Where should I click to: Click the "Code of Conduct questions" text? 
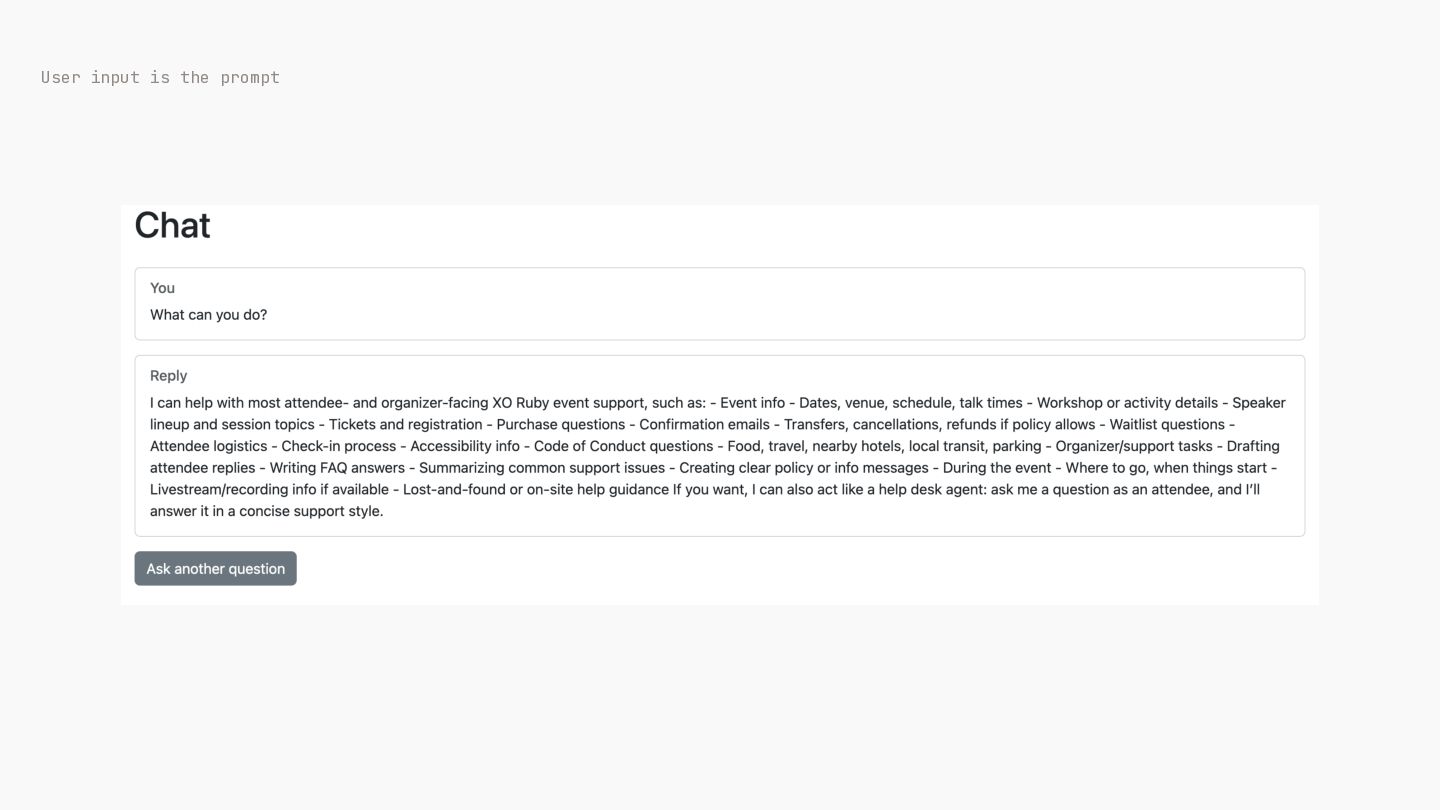(623, 446)
